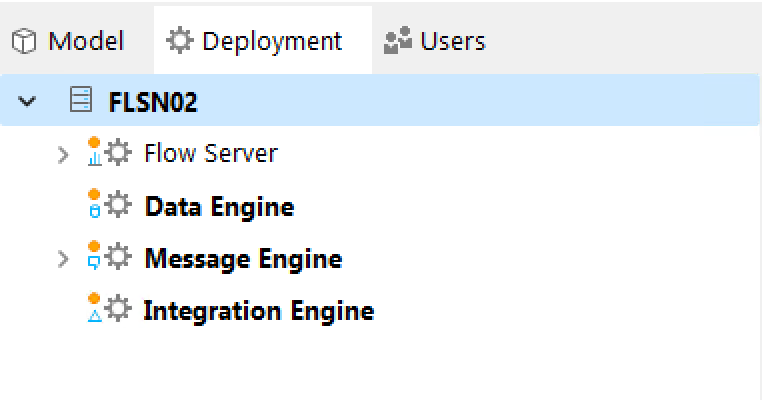Open the Deployment tab
The height and width of the screenshot is (400, 762).
[263, 41]
